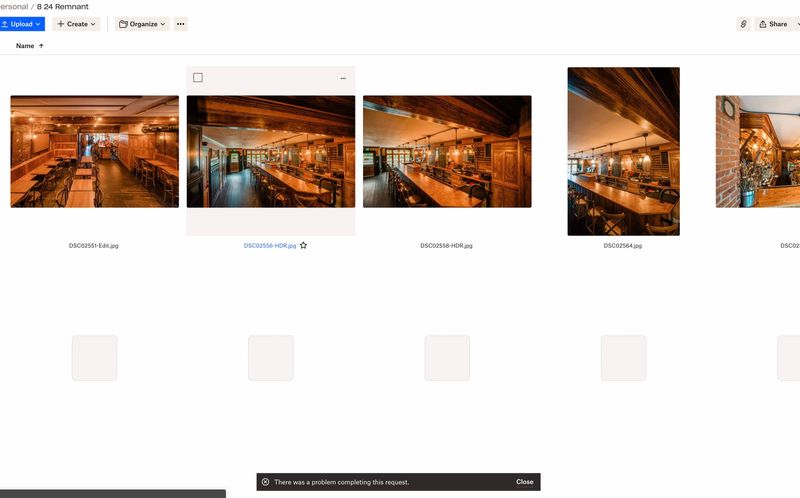Click the plus icon on Create
The image size is (800, 498).
pyautogui.click(x=61, y=24)
